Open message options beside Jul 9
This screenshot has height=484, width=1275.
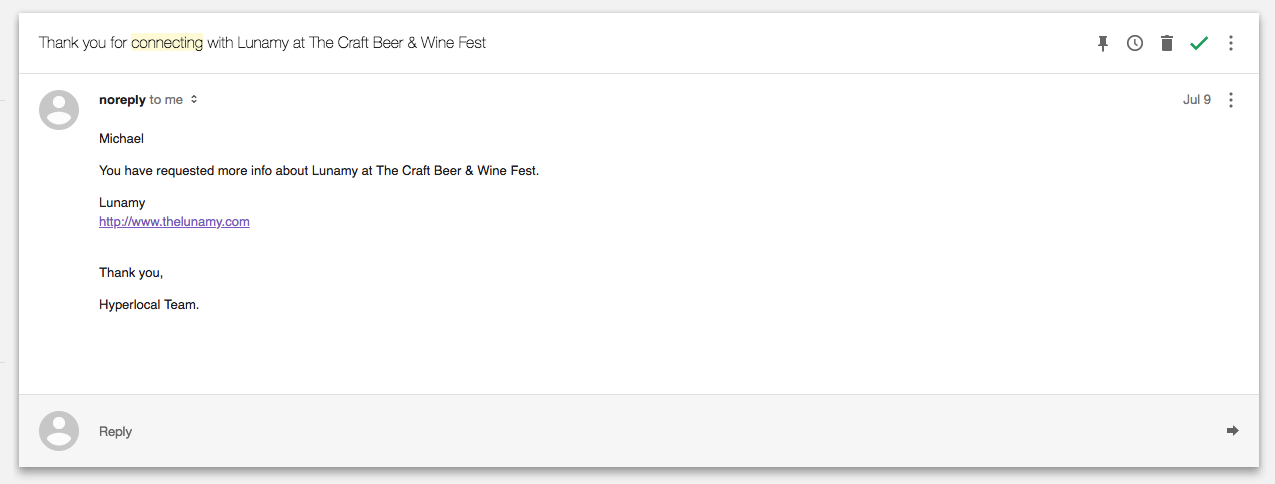1231,100
